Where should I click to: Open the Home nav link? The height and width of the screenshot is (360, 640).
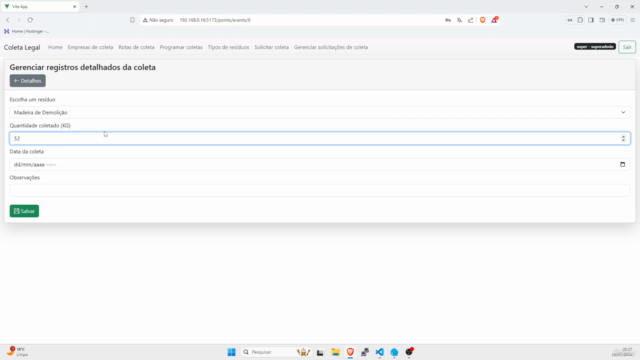coord(55,47)
